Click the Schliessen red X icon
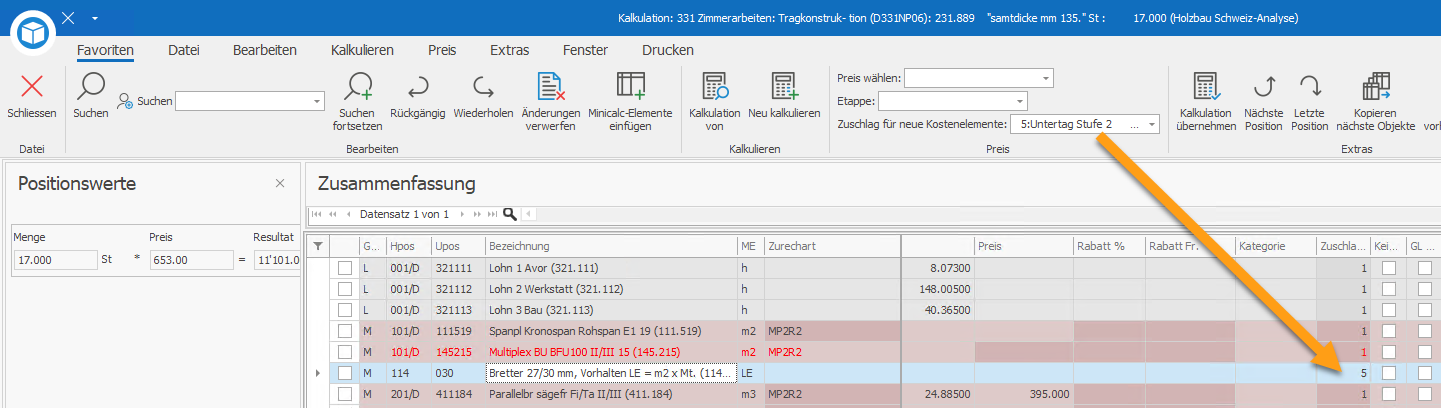This screenshot has width=1441, height=408. [32, 86]
